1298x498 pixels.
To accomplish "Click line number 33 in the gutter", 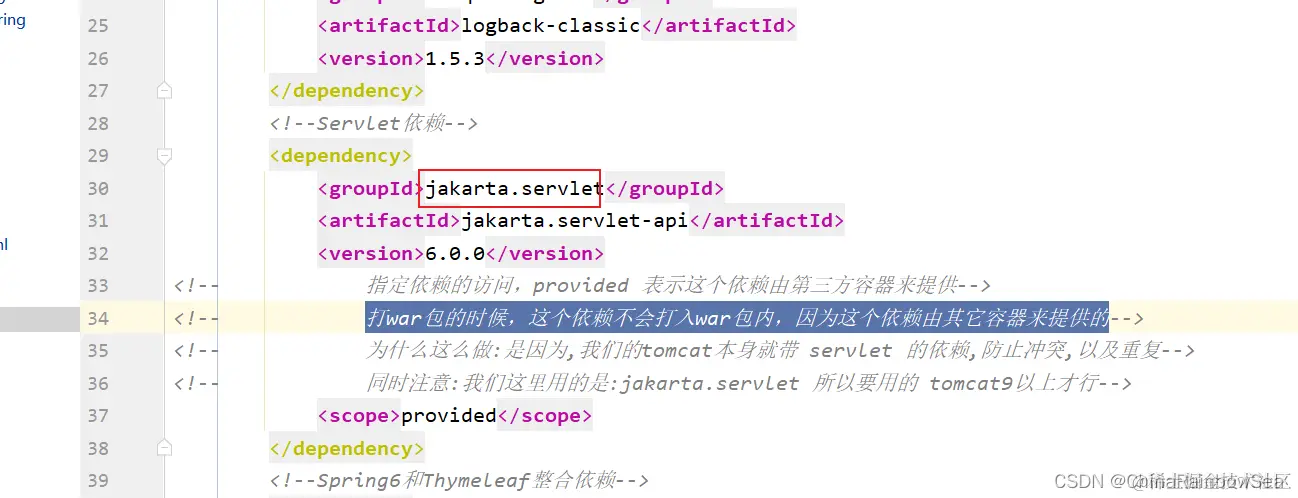I will (x=98, y=285).
